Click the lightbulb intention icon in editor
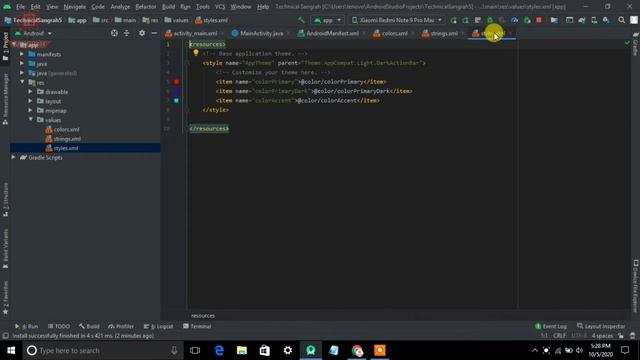The height and width of the screenshot is (360, 640). [196, 53]
